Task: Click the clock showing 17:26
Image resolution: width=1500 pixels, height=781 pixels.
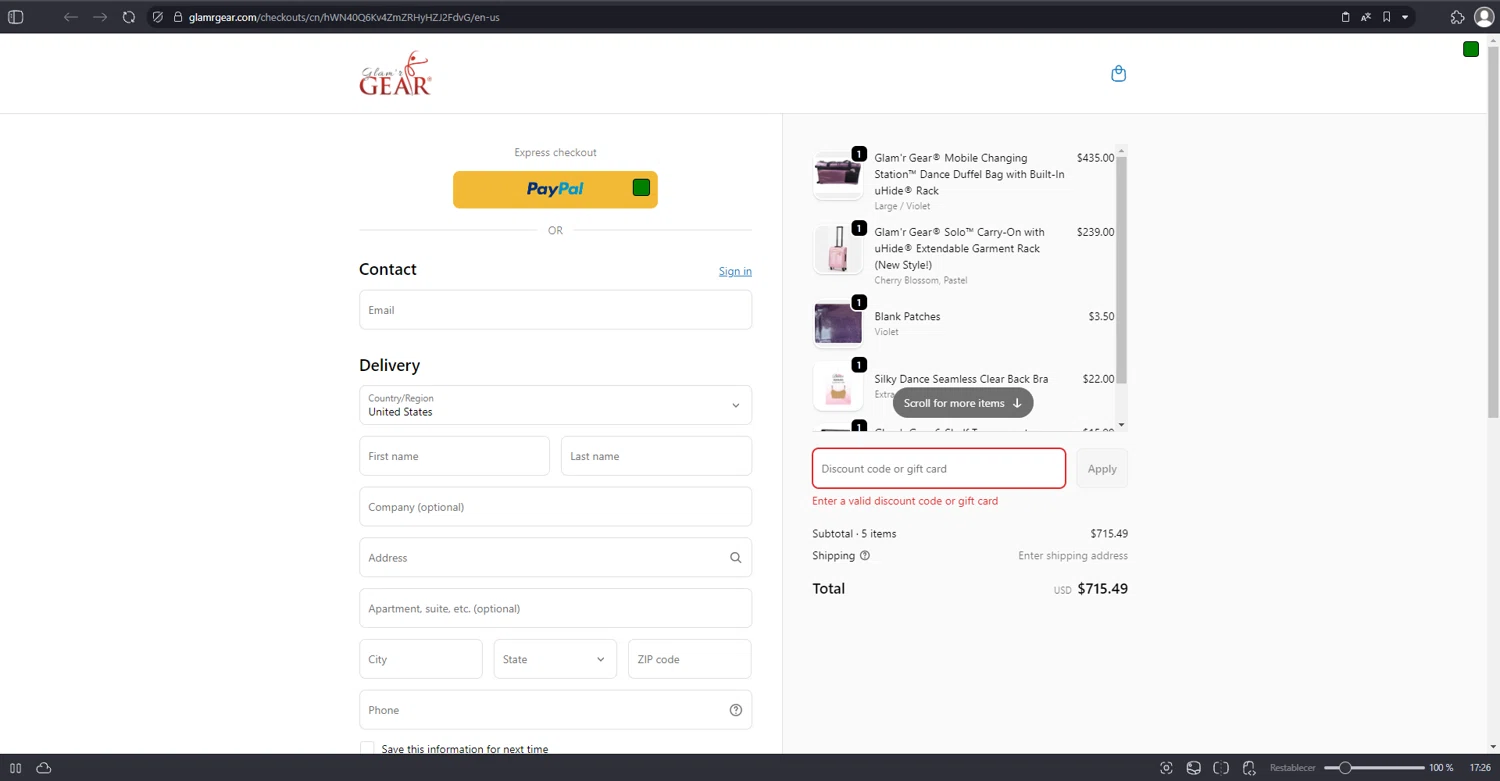Action: [x=1480, y=768]
